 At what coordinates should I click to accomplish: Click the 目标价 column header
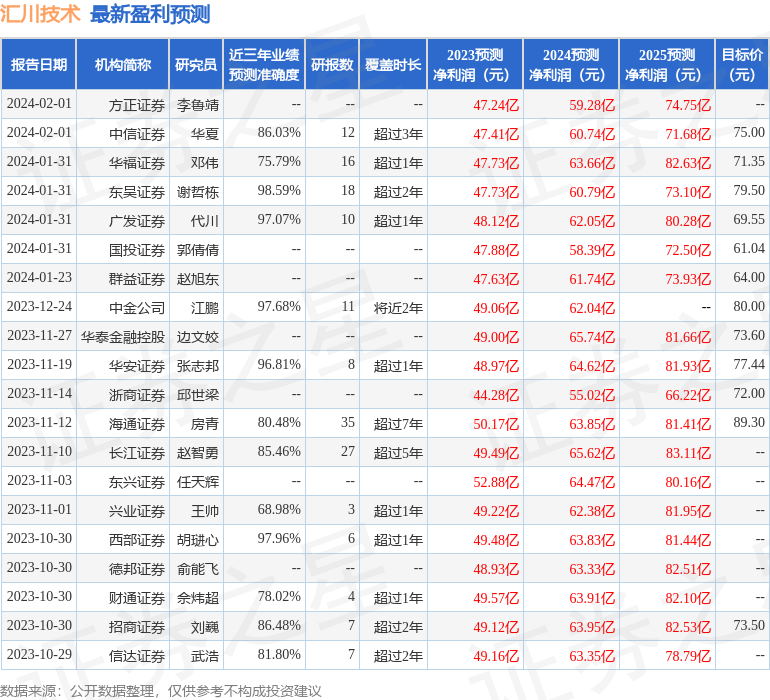pyautogui.click(x=742, y=65)
